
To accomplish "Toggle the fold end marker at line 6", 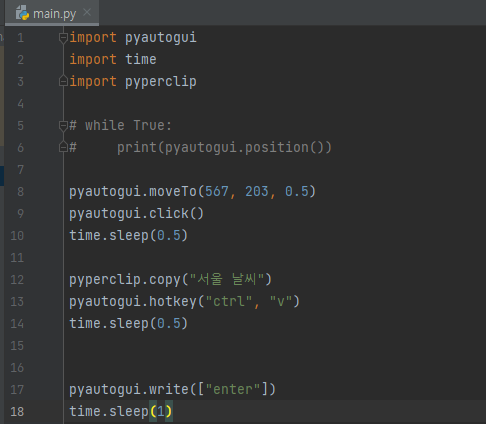I will click(63, 147).
